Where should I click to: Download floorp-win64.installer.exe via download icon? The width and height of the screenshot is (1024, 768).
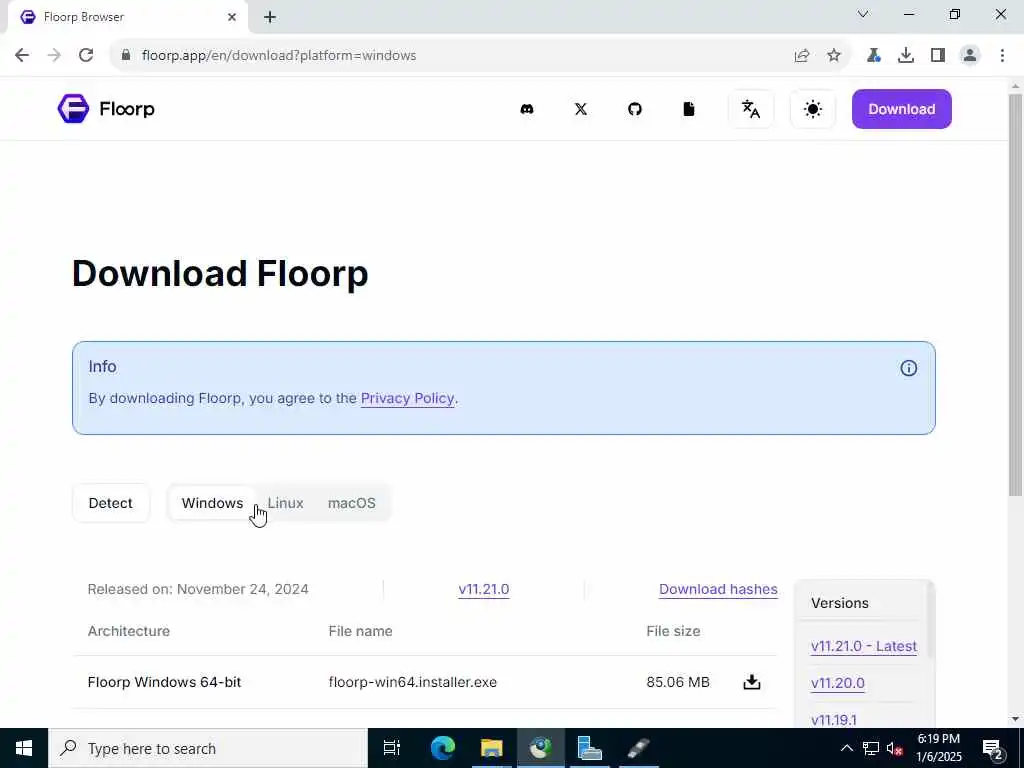click(752, 682)
